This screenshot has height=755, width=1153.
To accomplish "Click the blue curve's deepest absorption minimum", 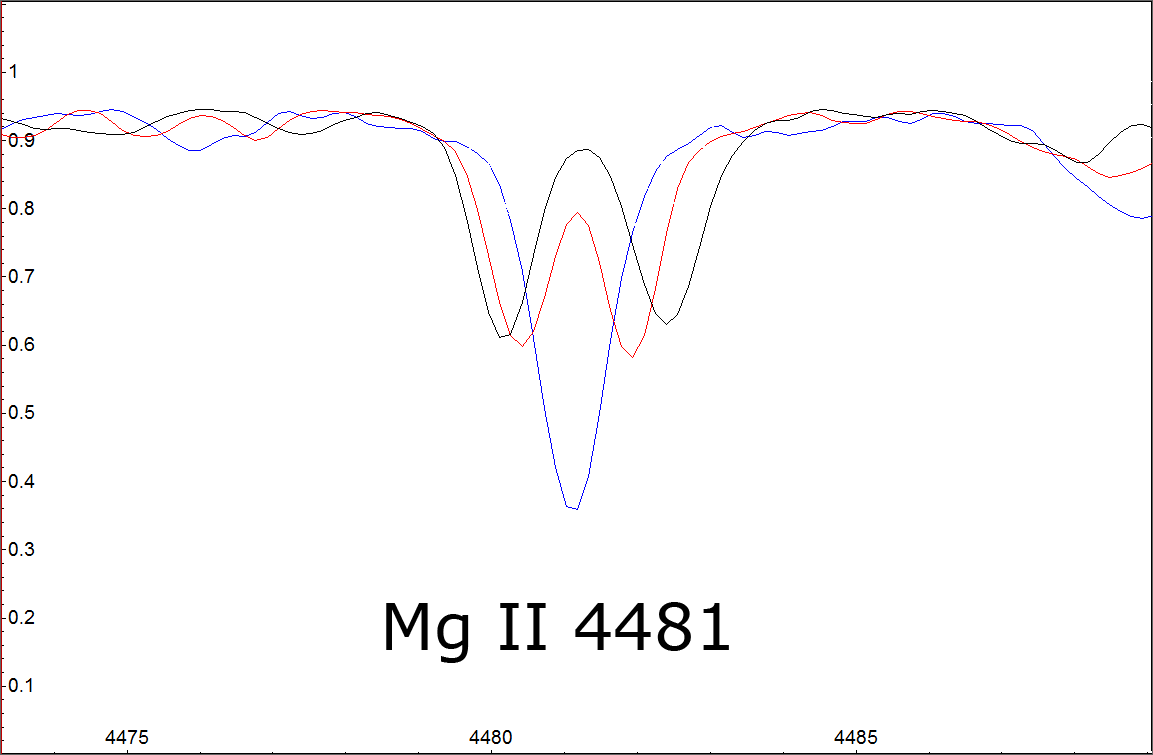I will click(x=573, y=508).
